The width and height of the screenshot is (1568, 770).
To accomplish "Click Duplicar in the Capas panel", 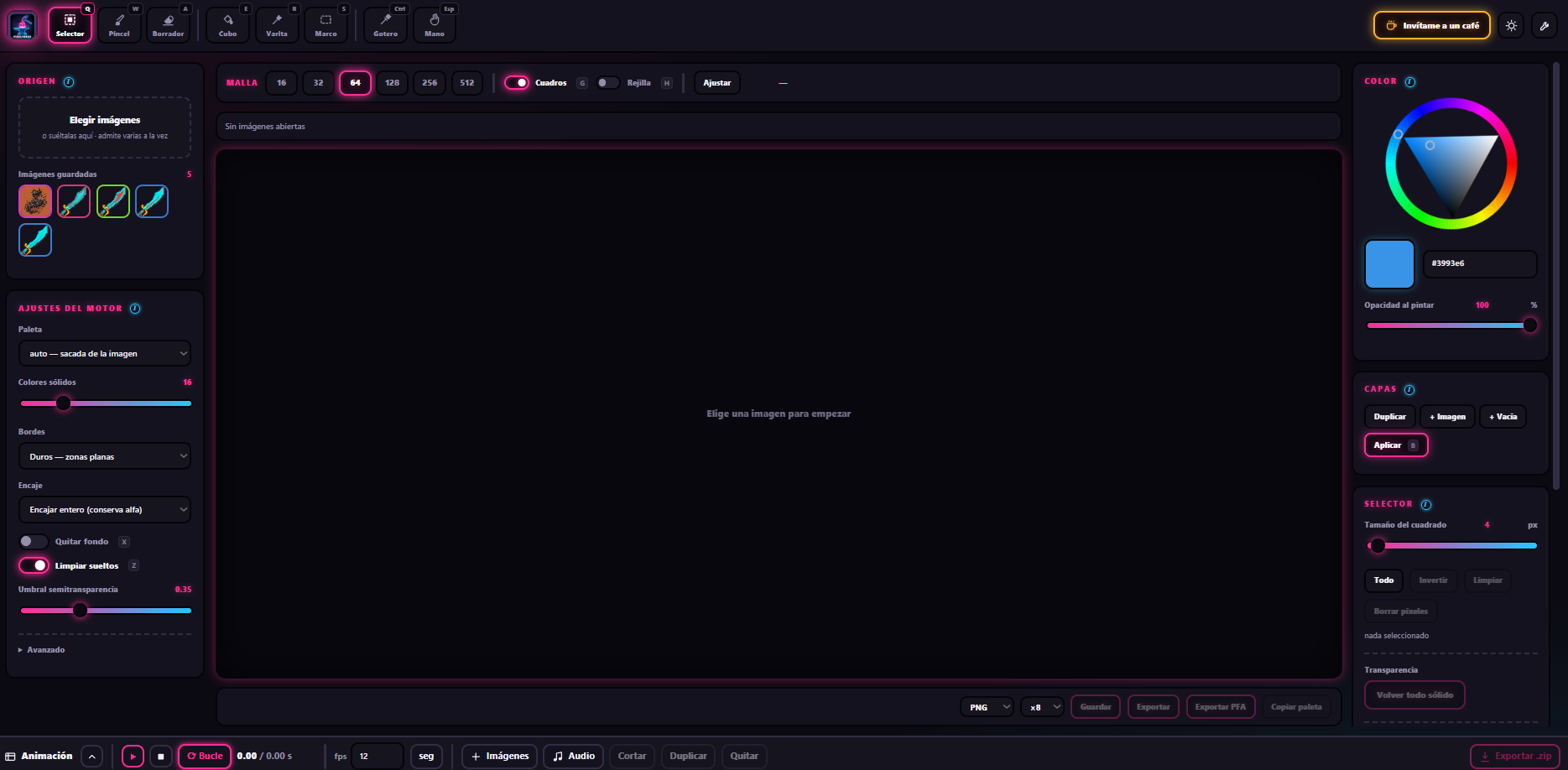I will pyautogui.click(x=1389, y=416).
